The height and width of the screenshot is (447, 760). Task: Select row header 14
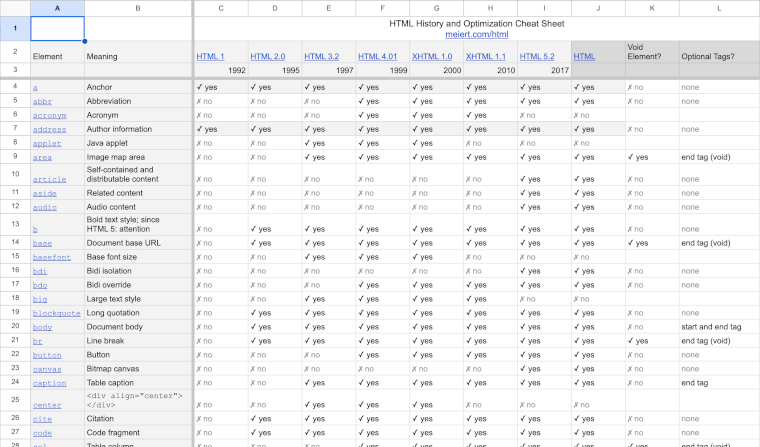(15, 243)
